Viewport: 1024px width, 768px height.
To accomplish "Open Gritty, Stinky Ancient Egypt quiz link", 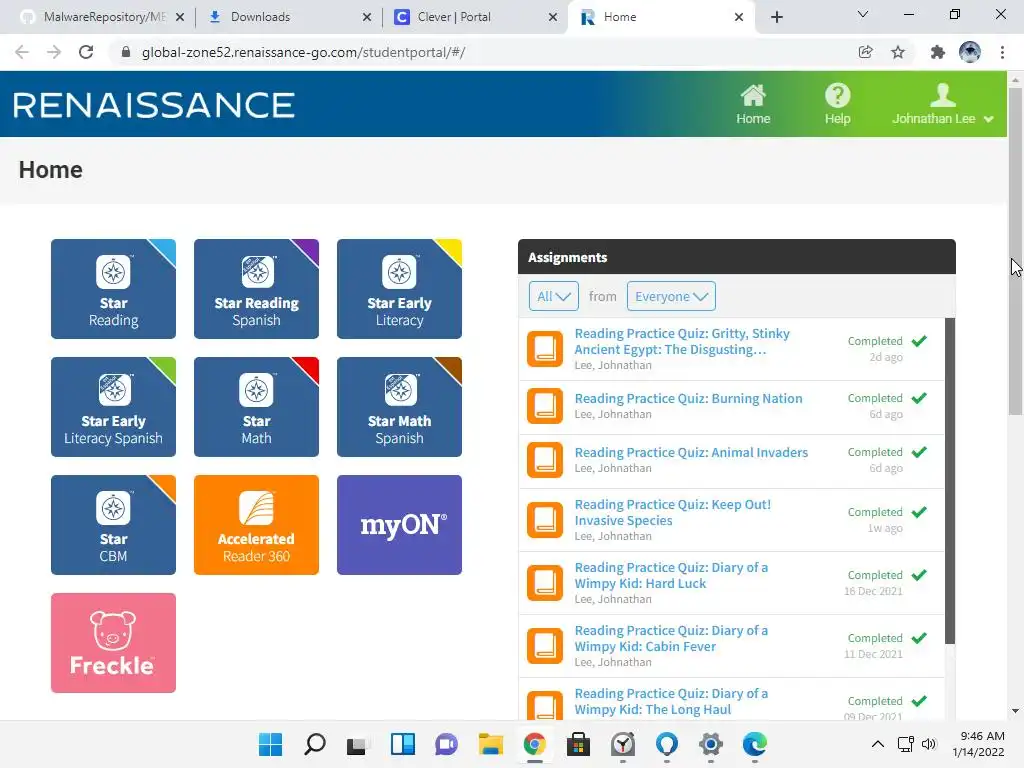I will [682, 342].
